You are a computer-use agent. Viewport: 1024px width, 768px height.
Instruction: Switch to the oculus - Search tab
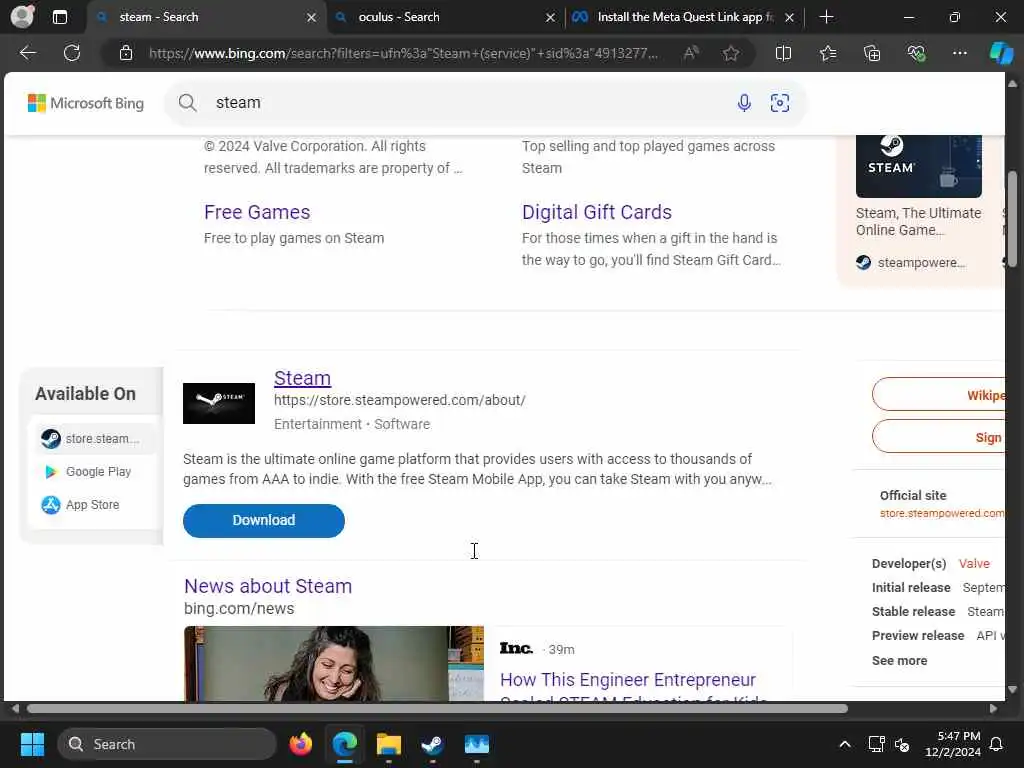click(x=446, y=17)
